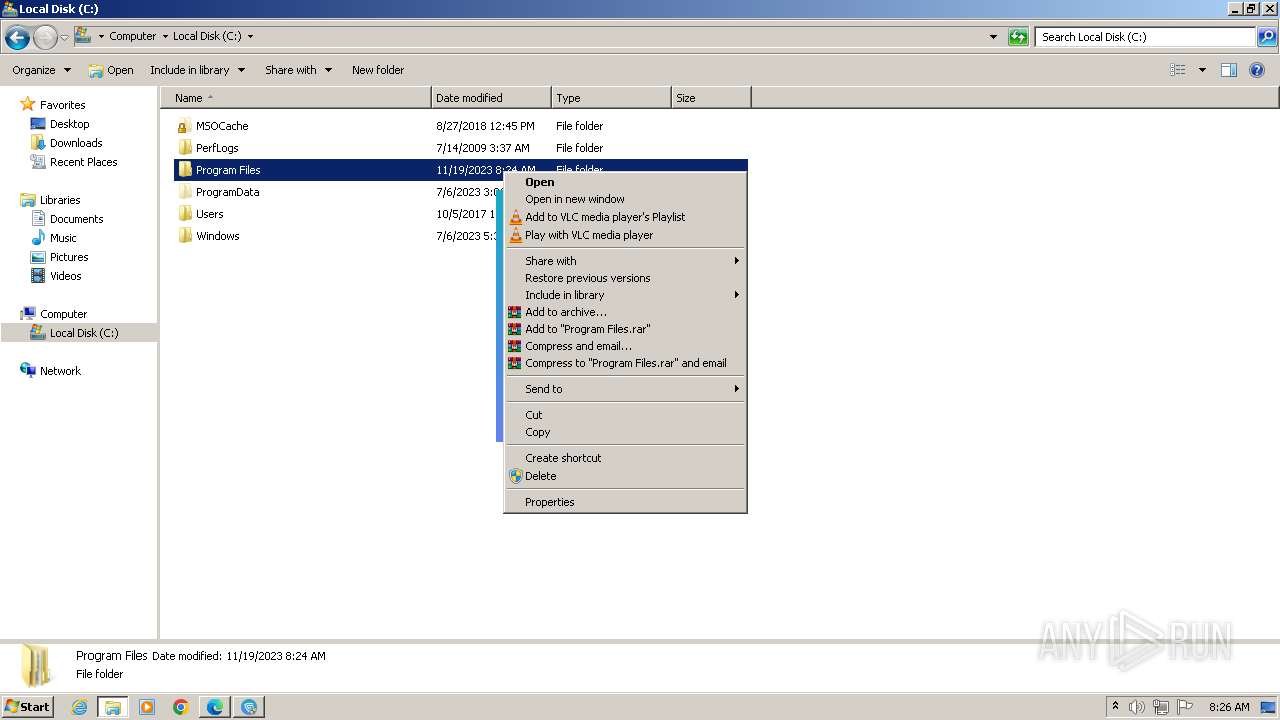Click the Favorites star icon
1280x720 pixels.
tap(28, 105)
